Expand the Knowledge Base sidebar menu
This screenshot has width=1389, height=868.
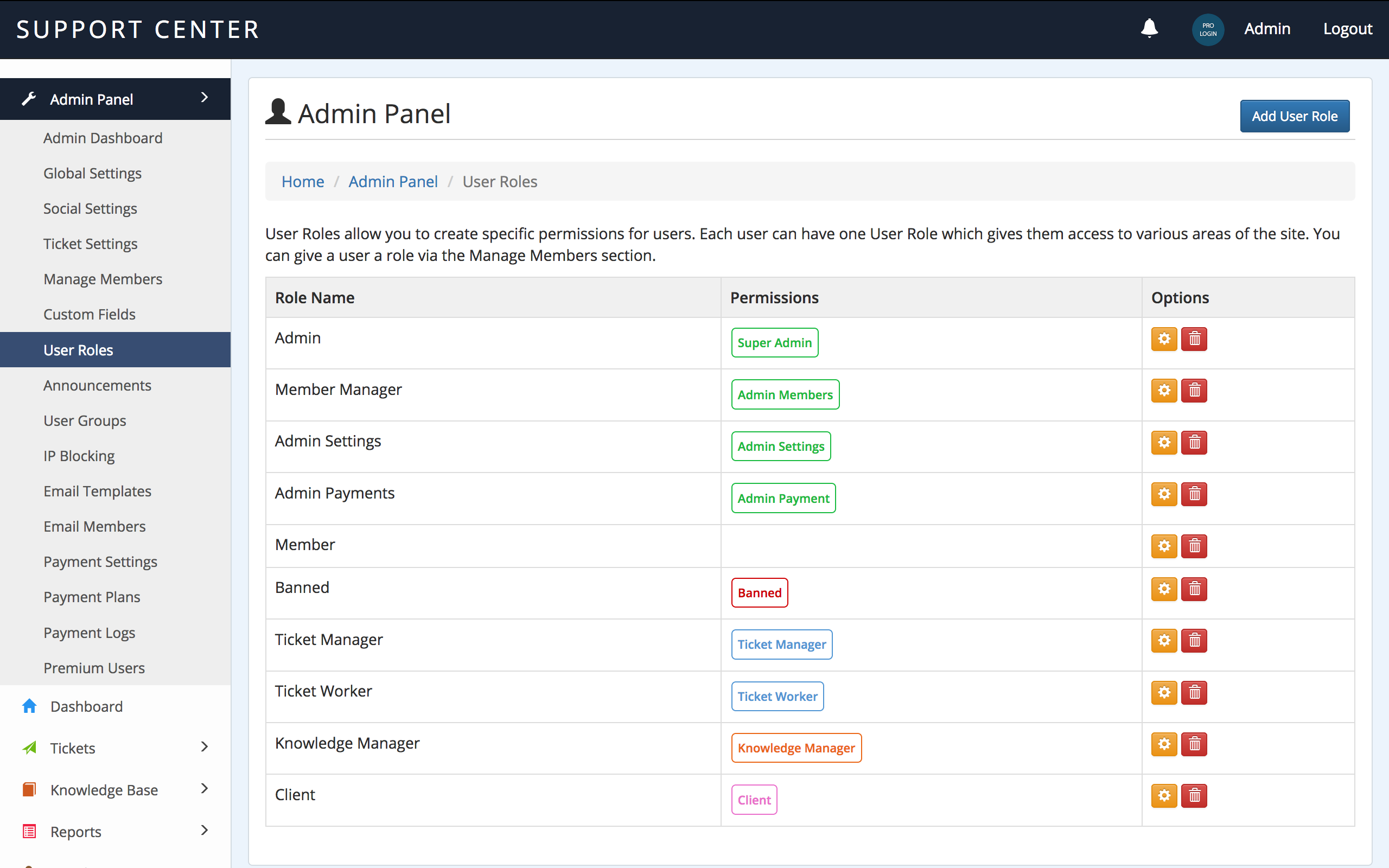(205, 789)
